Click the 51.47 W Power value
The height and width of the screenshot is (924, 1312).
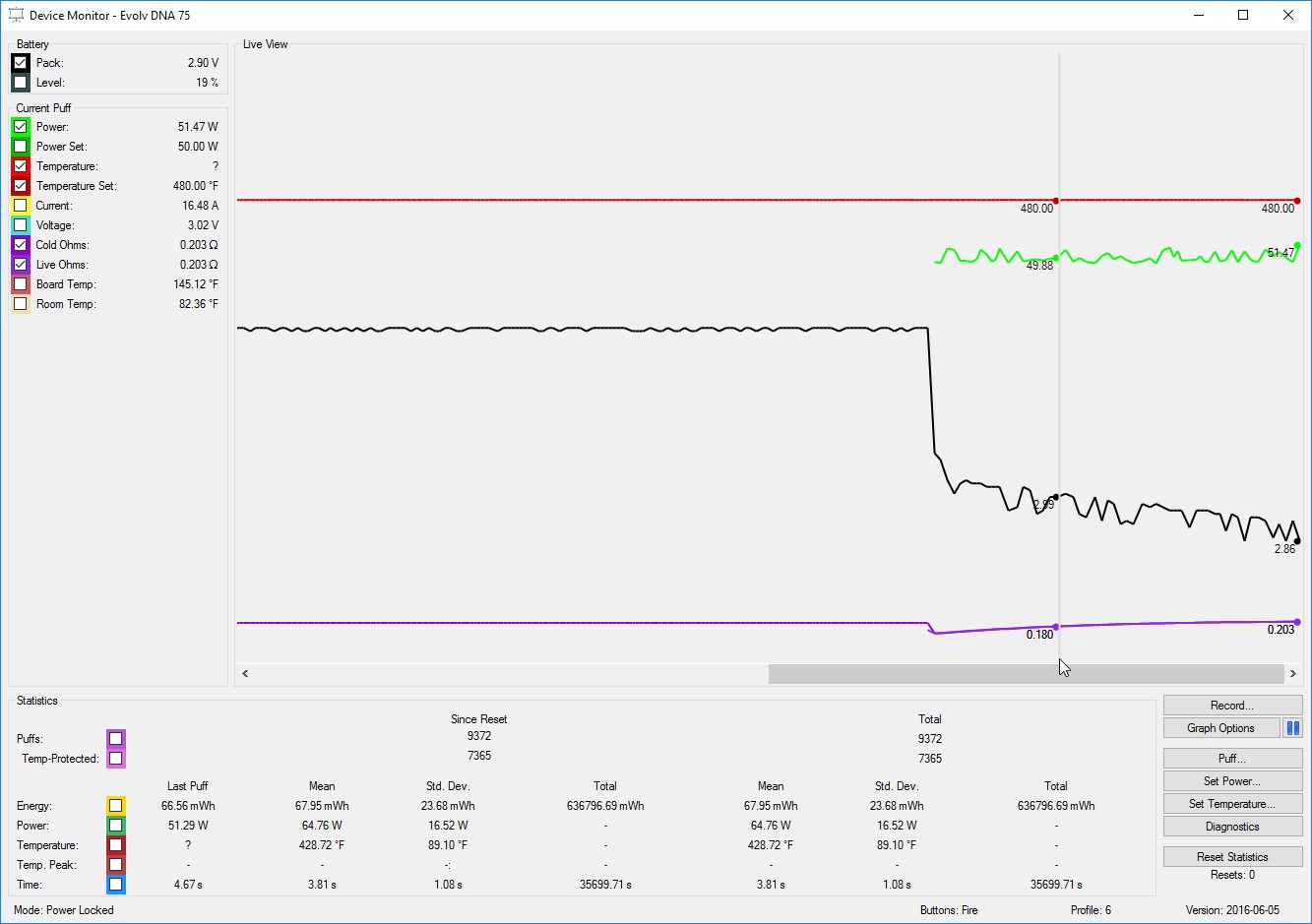tap(198, 127)
